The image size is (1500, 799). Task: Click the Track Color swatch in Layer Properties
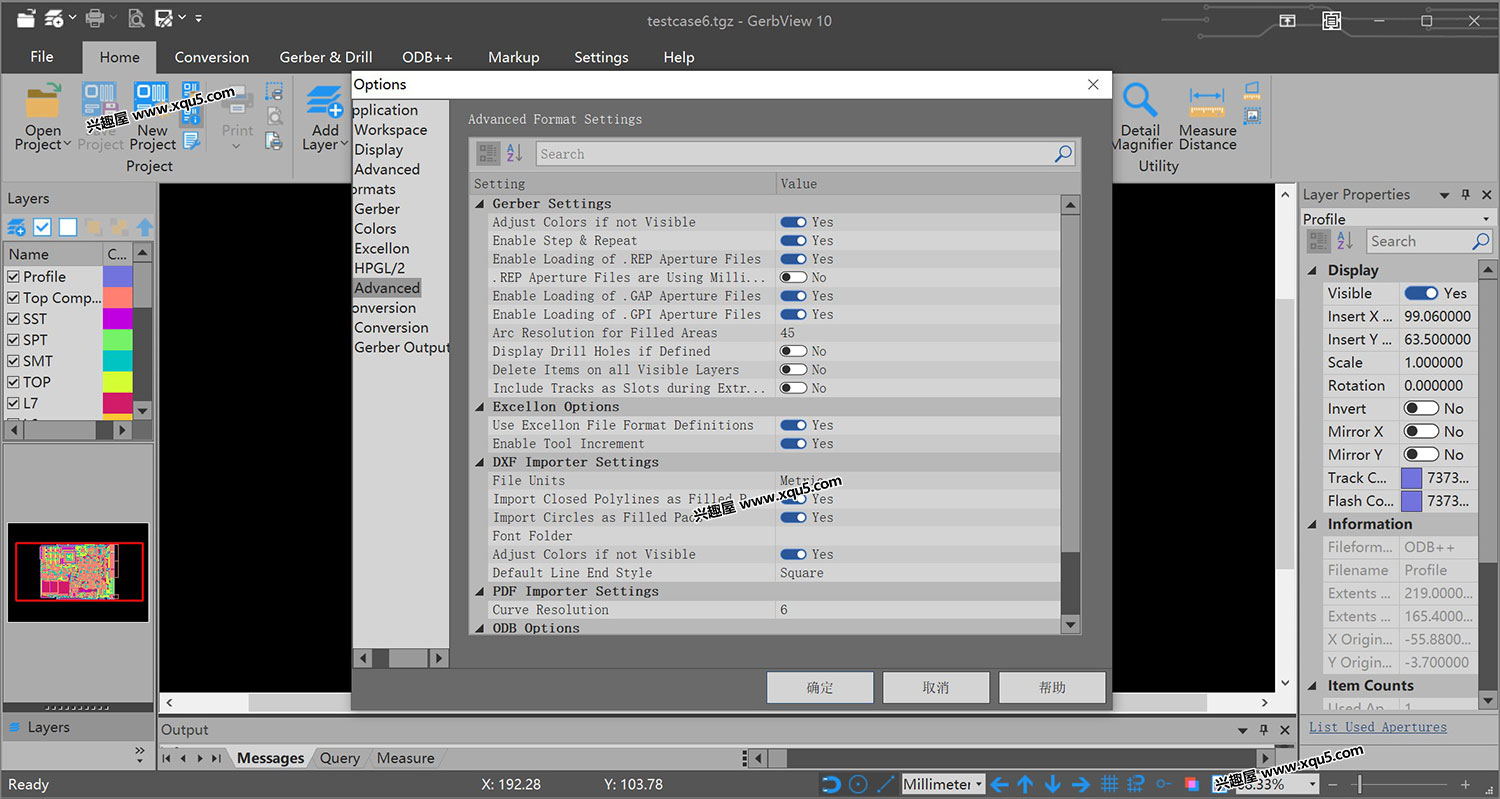coord(1411,478)
